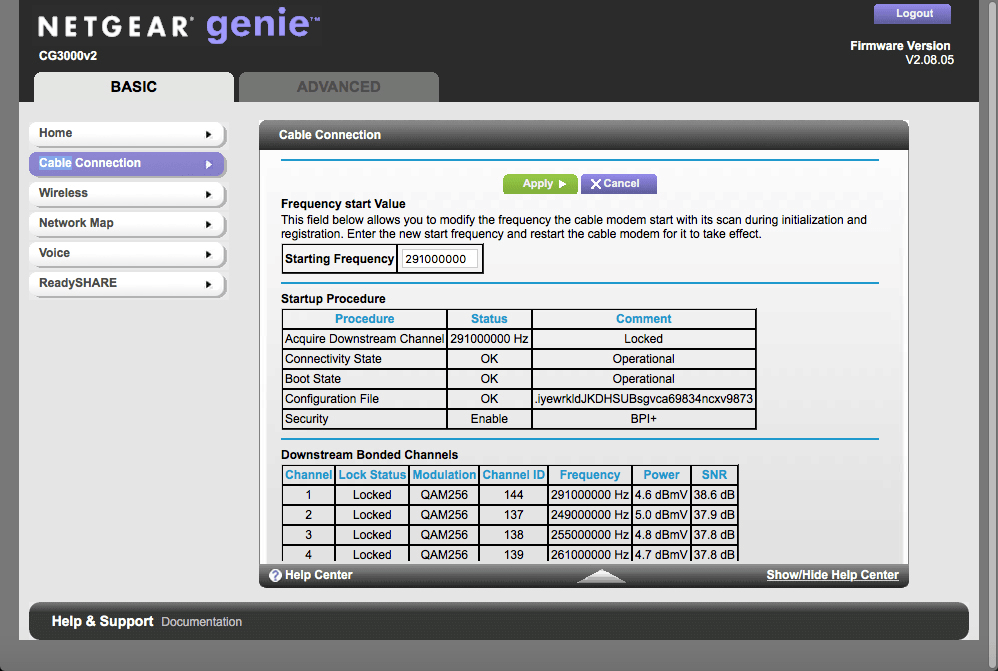Click the 255000000 Hz frequency cell
The image size is (998, 671).
(x=590, y=535)
